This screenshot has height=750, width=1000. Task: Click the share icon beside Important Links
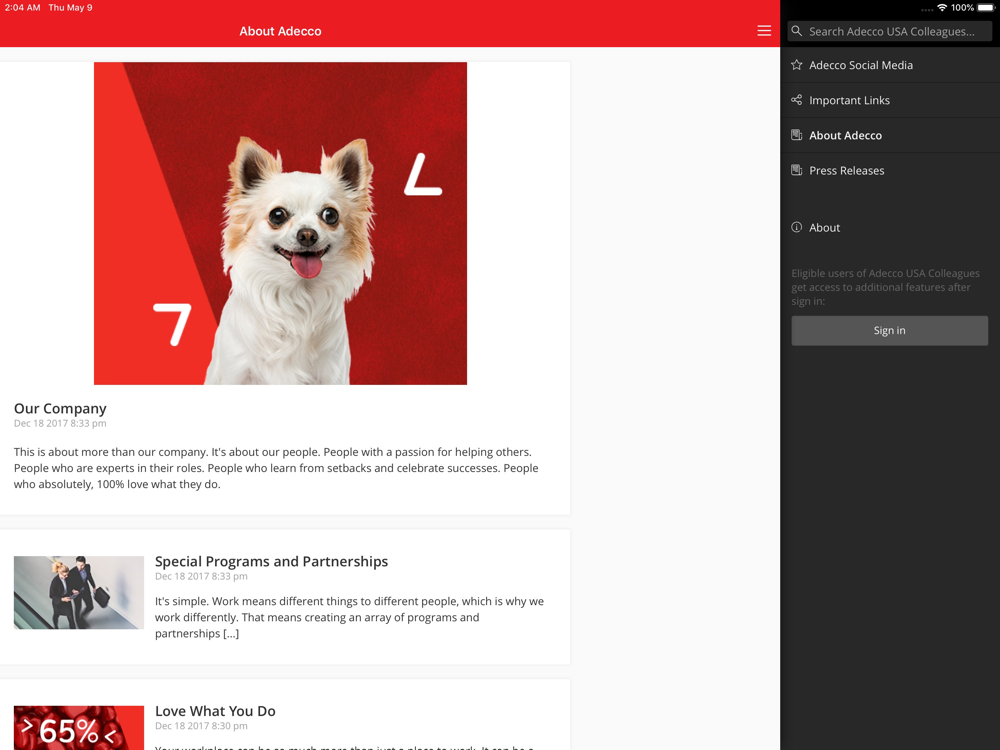coord(797,99)
